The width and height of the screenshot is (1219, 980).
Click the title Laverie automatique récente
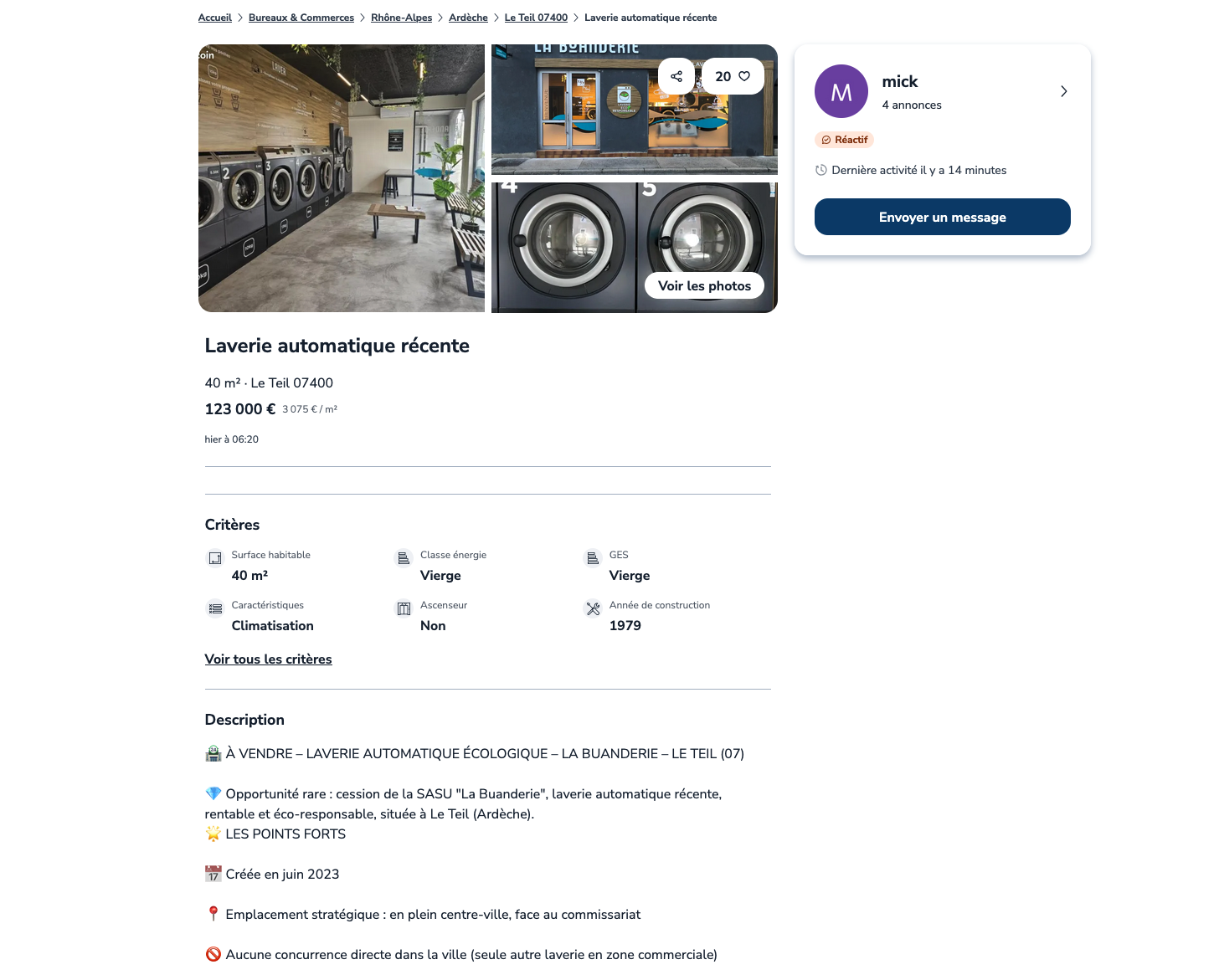click(x=337, y=346)
